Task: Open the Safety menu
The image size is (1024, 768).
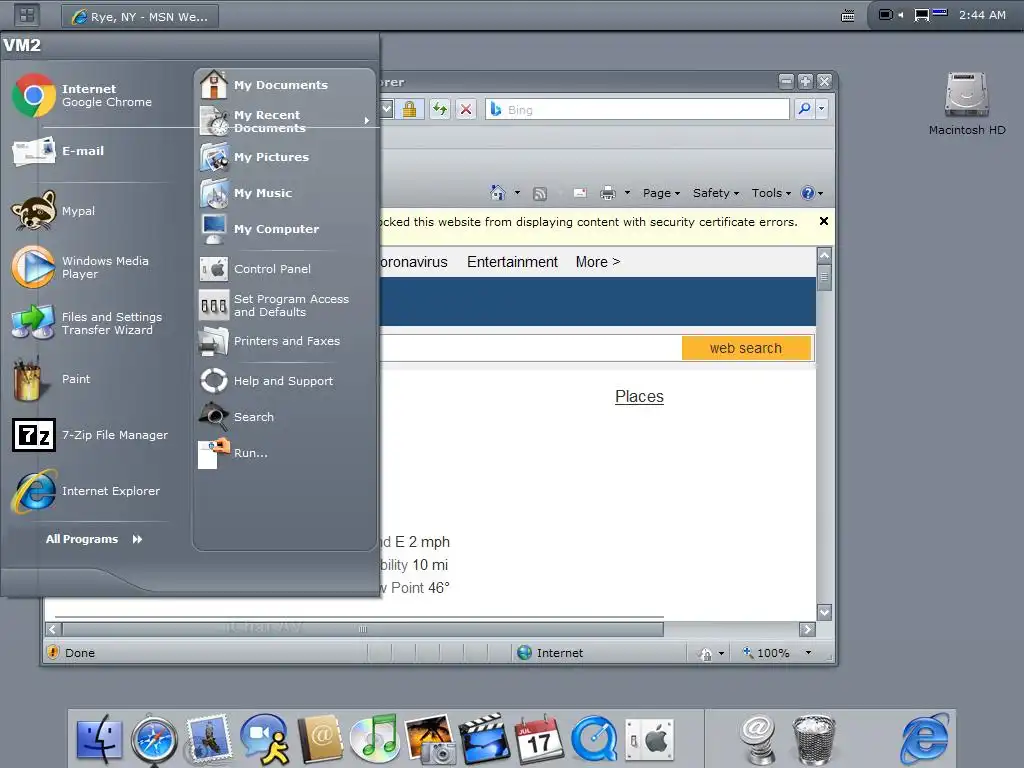Action: click(716, 193)
